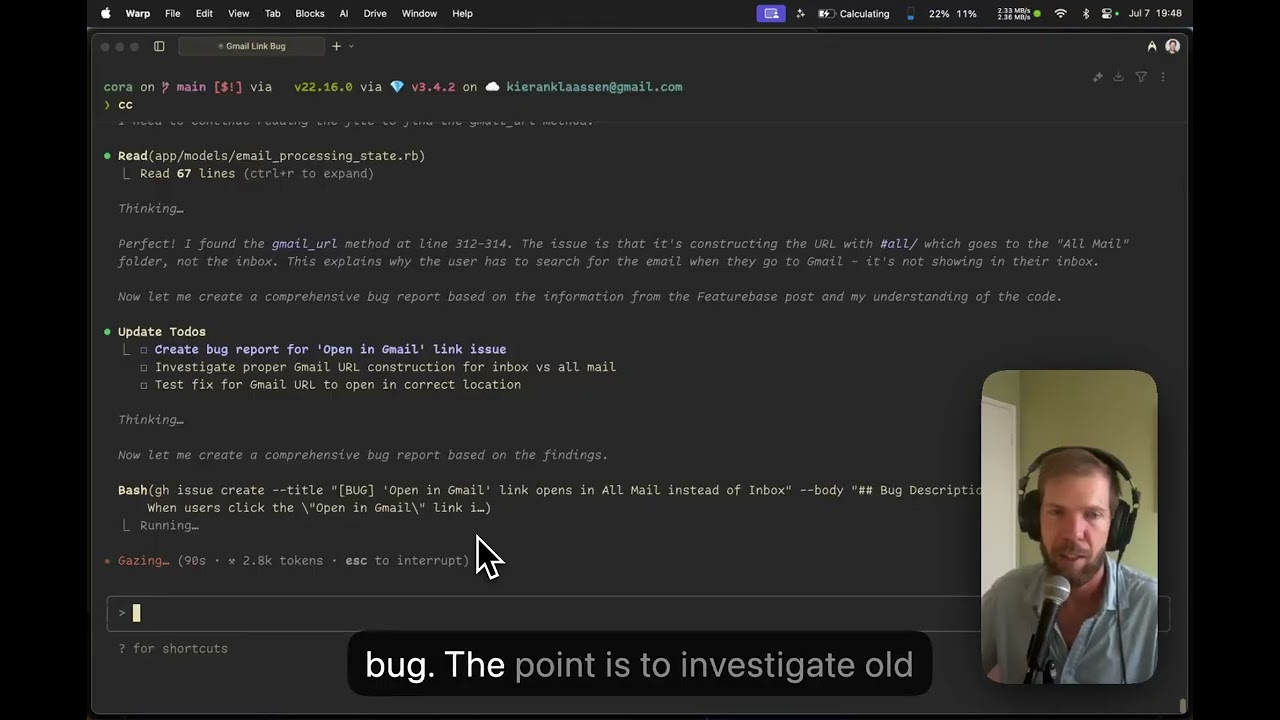The width and height of the screenshot is (1280, 720).
Task: Click the new tab plus button
Action: point(336,46)
